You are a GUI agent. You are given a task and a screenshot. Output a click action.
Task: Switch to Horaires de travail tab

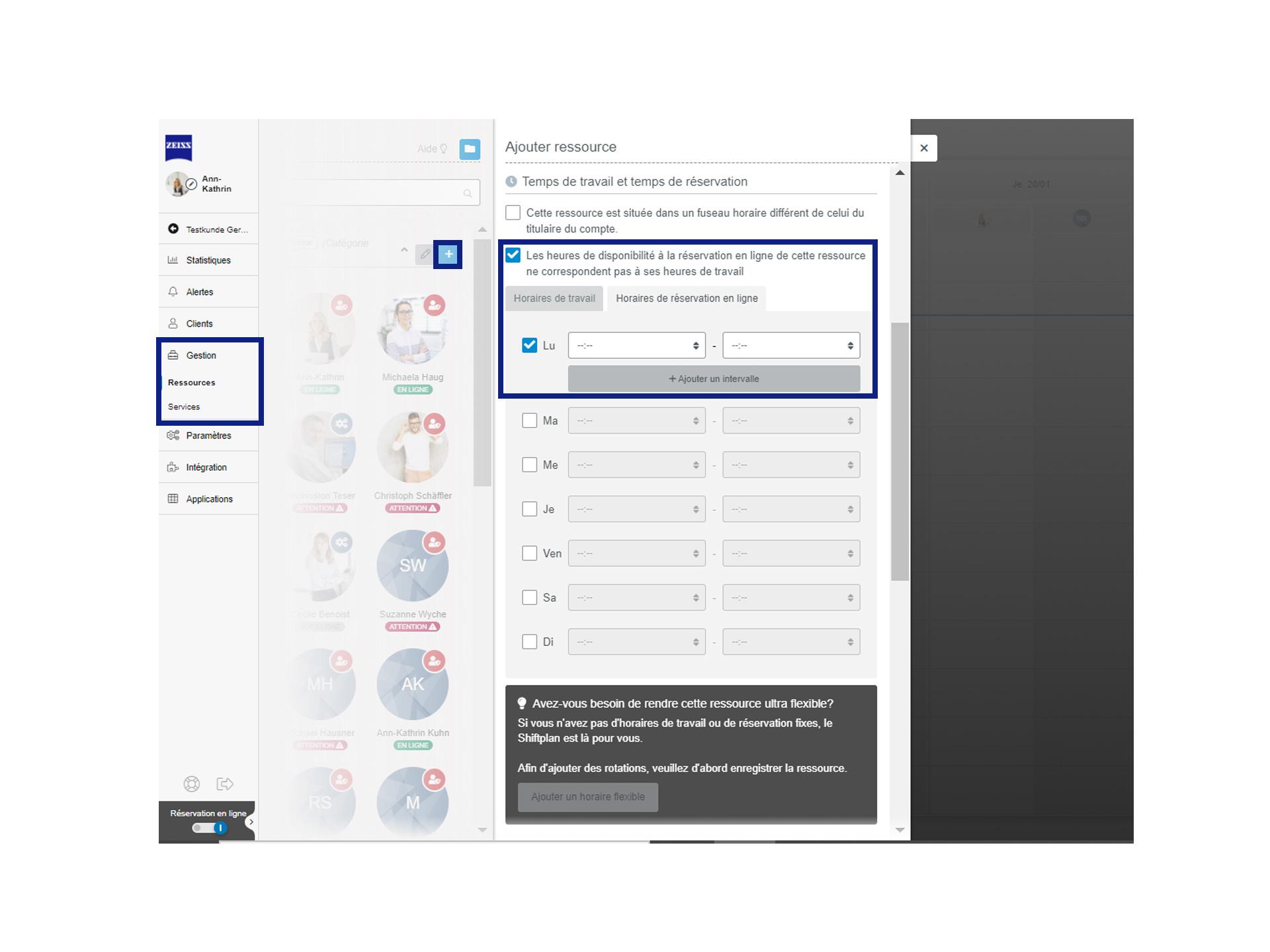point(554,298)
